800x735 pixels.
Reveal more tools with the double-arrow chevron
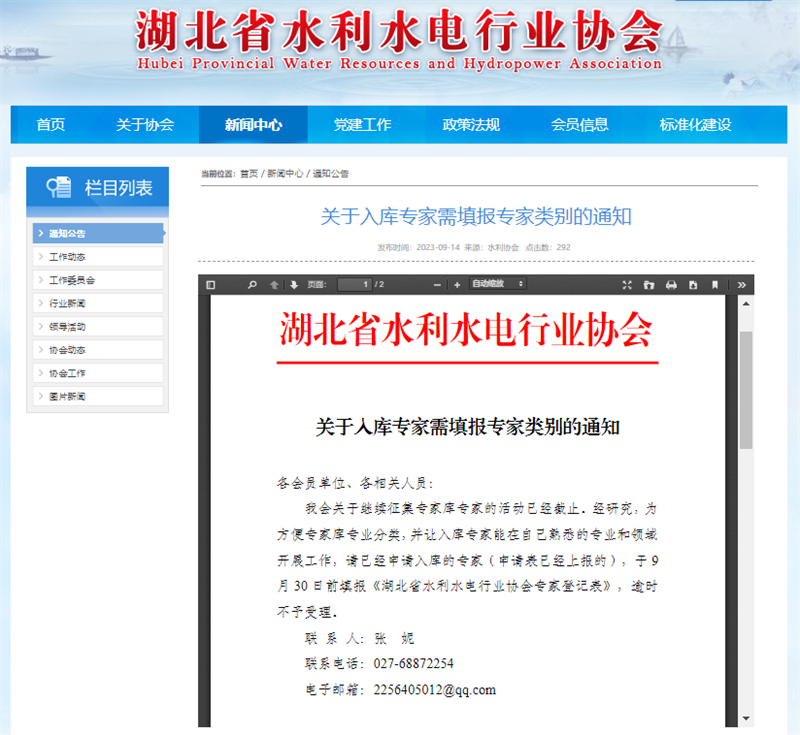740,285
